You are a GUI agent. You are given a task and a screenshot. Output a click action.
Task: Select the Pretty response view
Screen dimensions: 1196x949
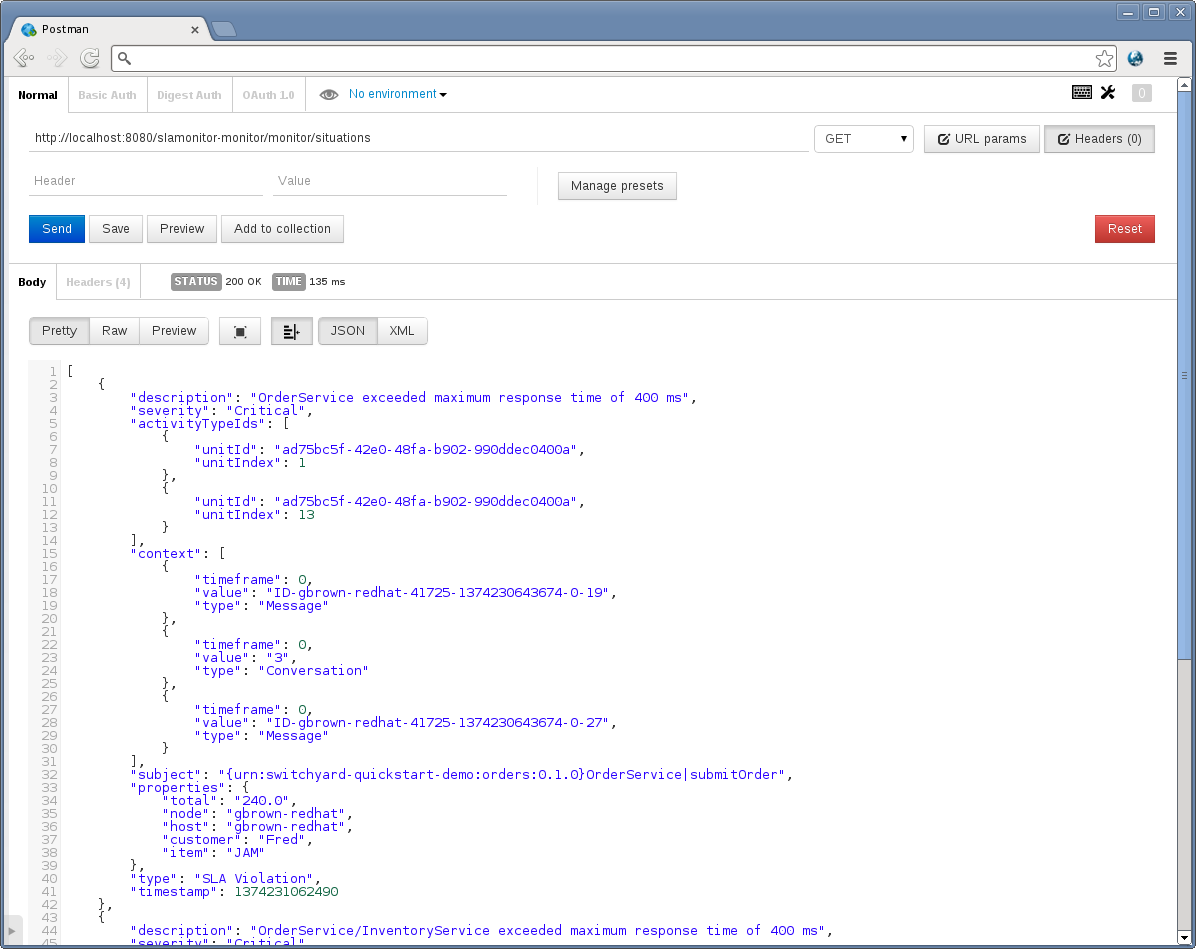coord(59,331)
